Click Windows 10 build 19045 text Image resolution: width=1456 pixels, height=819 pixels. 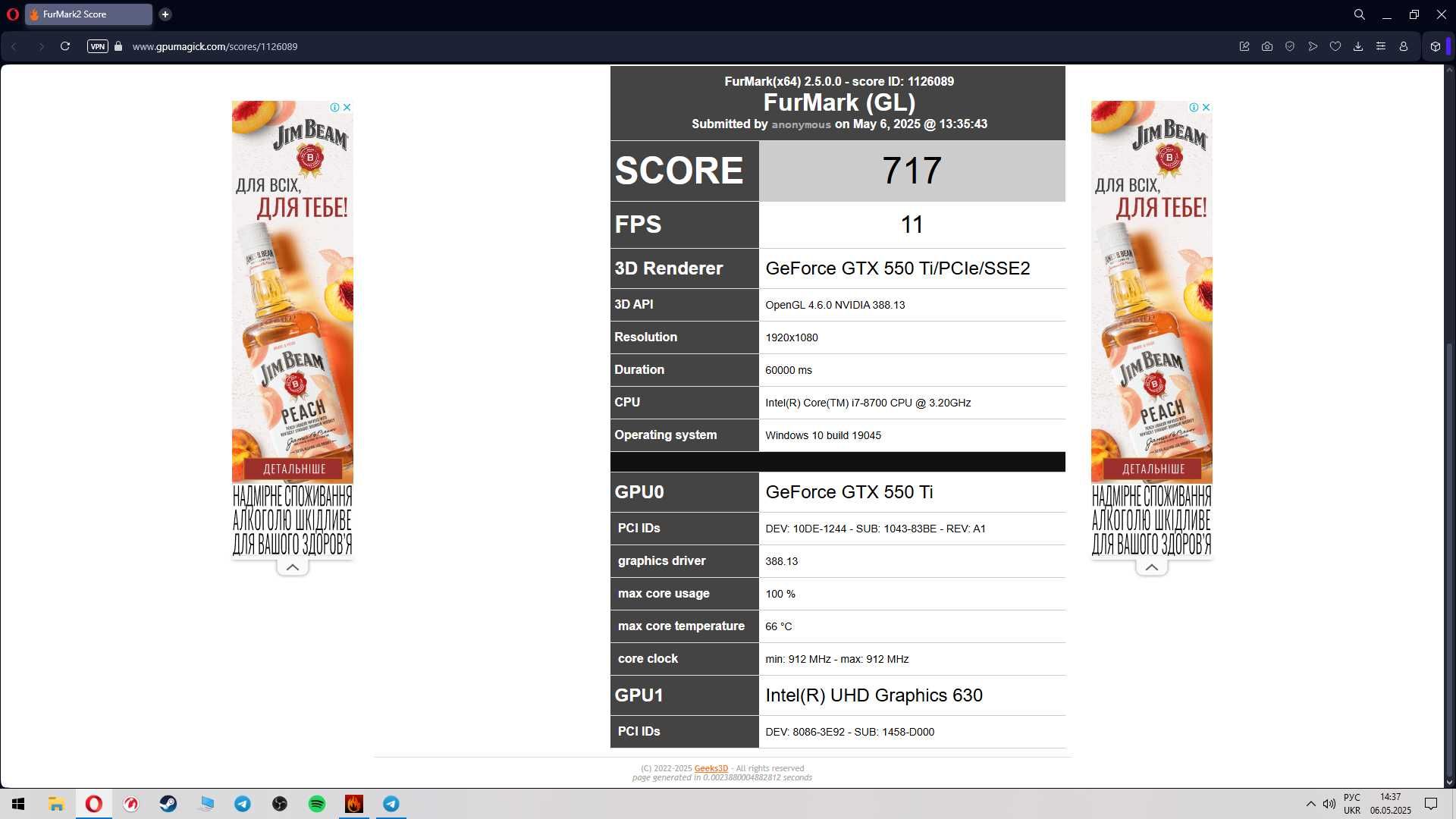[824, 435]
